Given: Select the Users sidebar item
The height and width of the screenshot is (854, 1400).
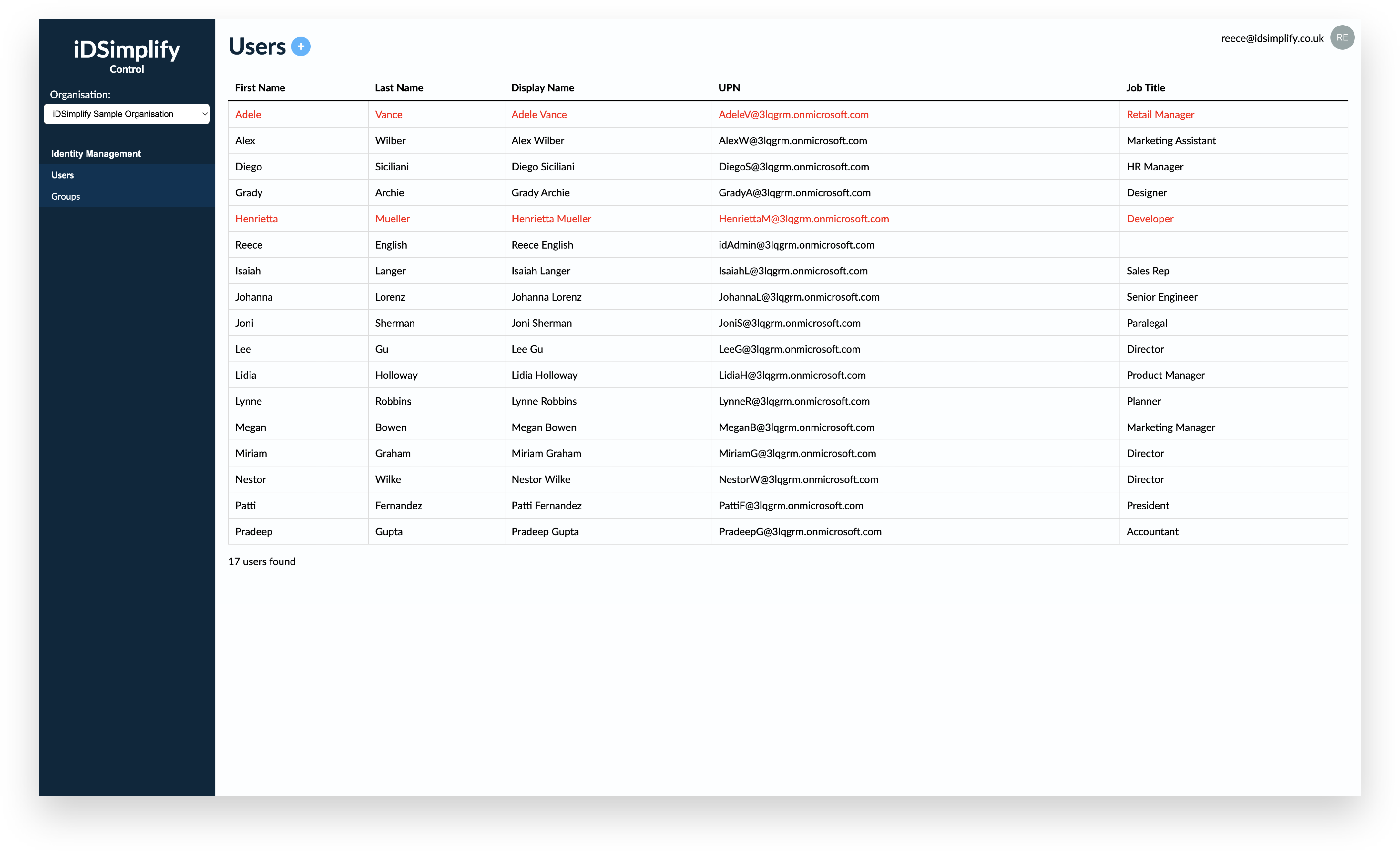Looking at the screenshot, I should pos(63,174).
